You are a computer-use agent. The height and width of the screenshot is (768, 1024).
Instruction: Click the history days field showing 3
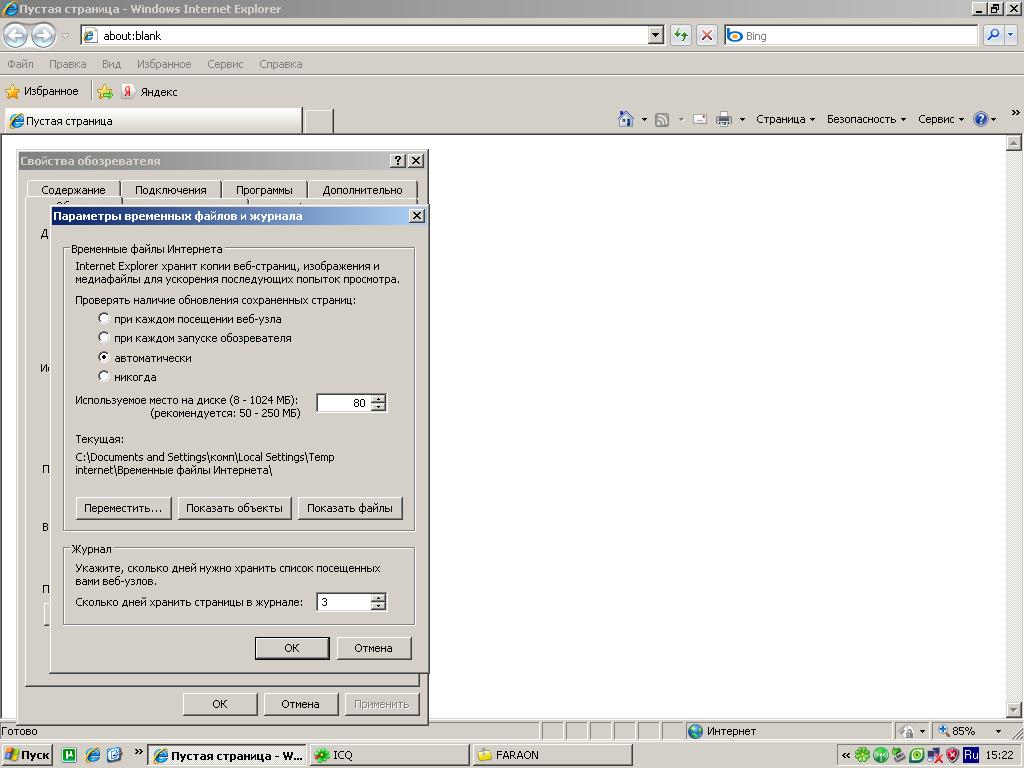(344, 601)
